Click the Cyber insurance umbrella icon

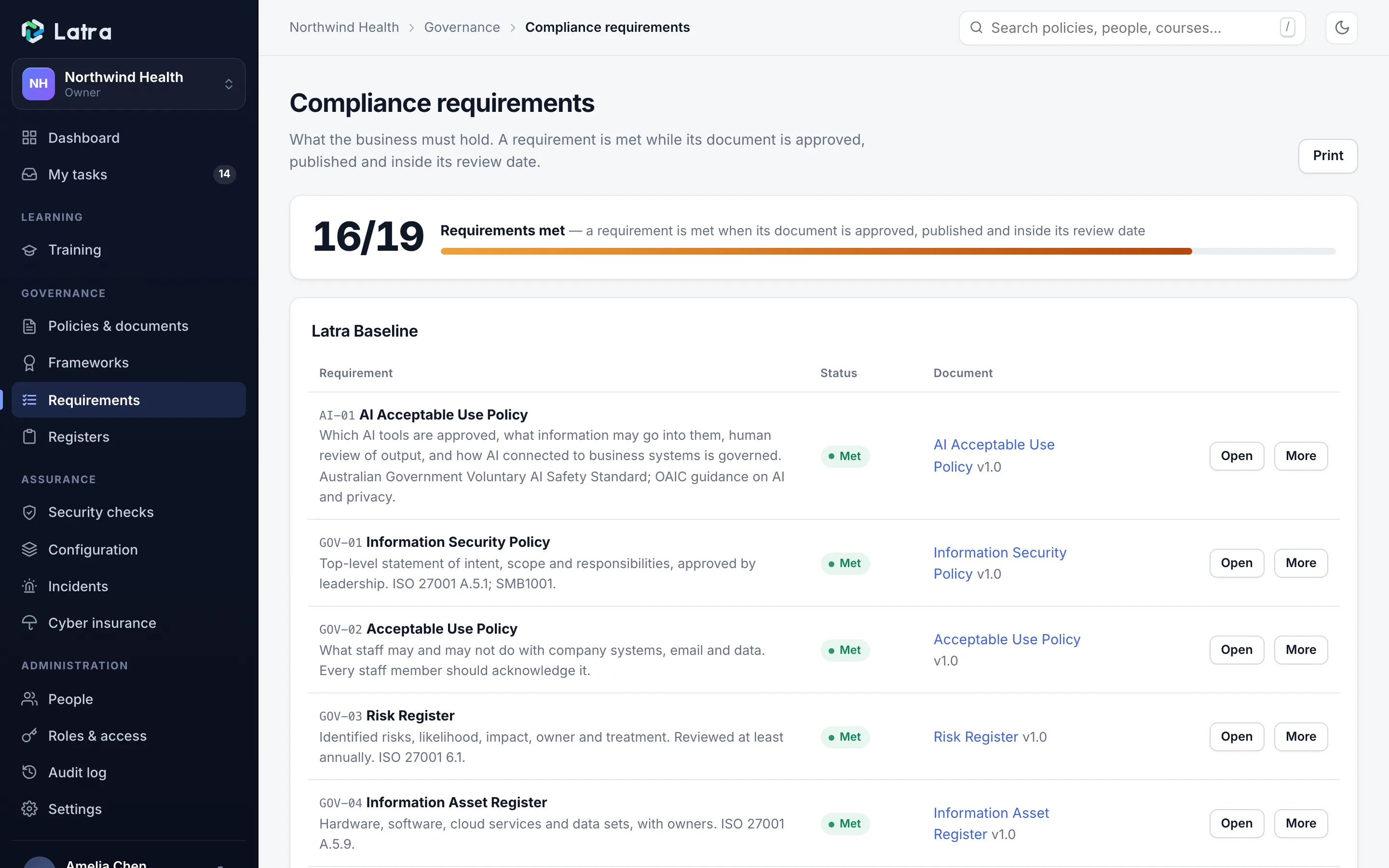pos(29,623)
